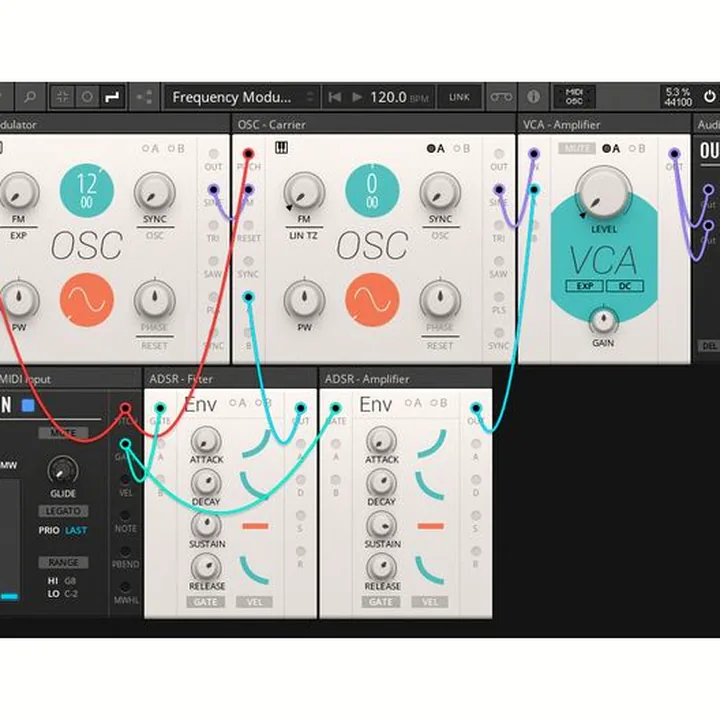
Task: Click the MIDI Input PBEND output port
Action: (x=125, y=551)
